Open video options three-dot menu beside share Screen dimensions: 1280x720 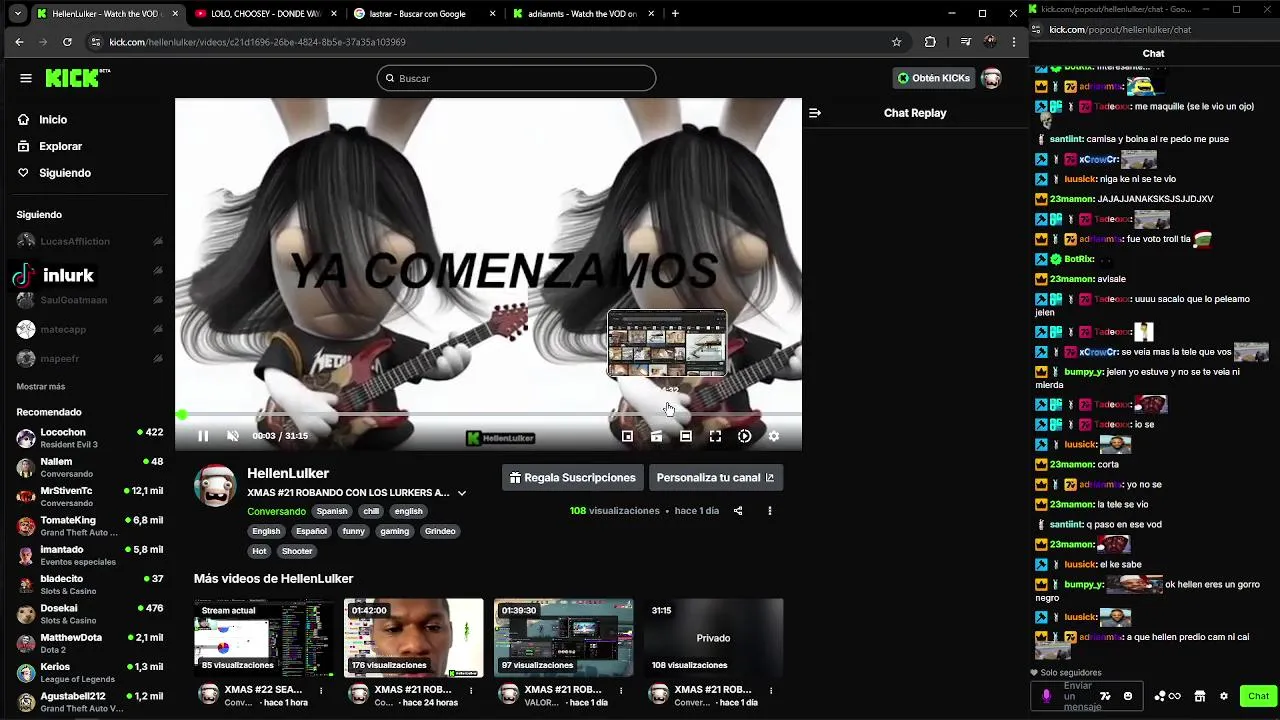[769, 511]
